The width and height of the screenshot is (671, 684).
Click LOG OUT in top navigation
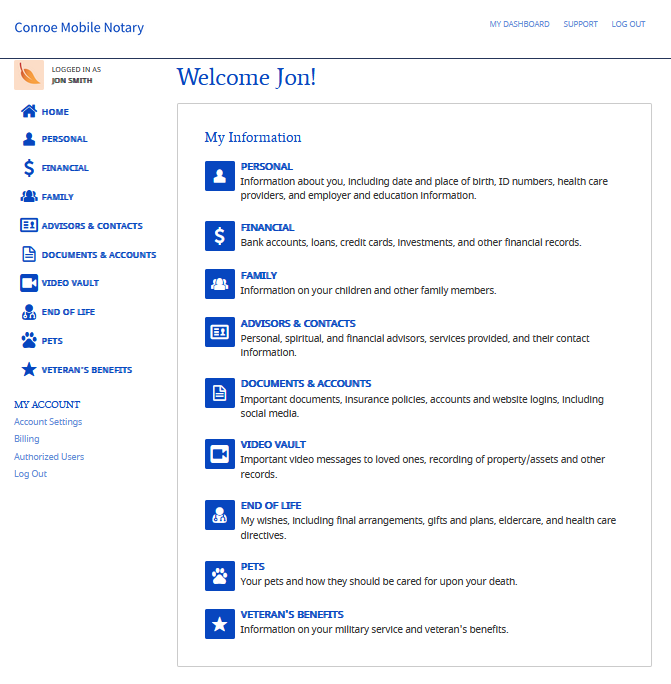pyautogui.click(x=628, y=24)
